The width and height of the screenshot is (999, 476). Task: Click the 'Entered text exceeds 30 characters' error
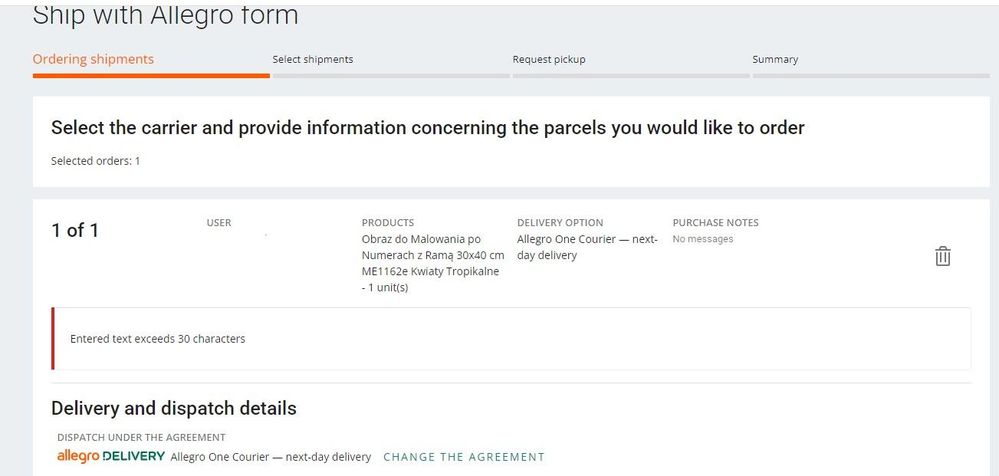point(157,339)
